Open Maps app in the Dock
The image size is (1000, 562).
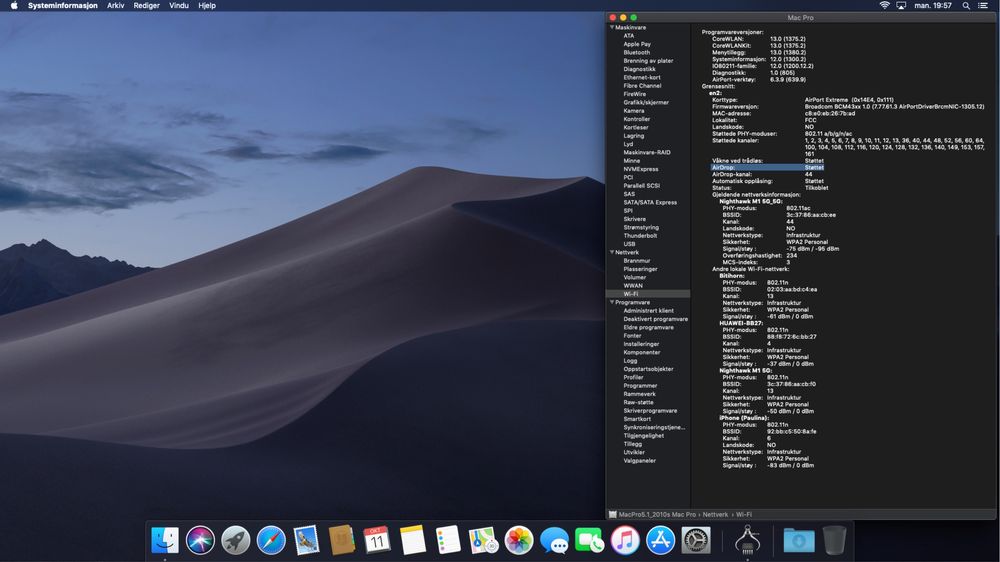(x=483, y=540)
